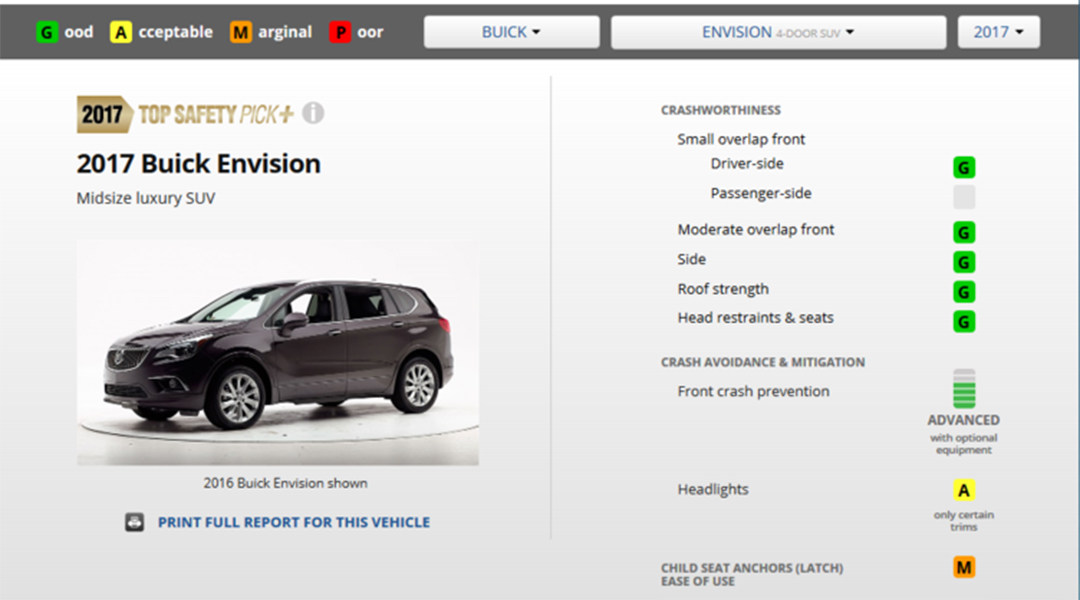1080x600 pixels.
Task: Click the Side crash G rating icon
Action: pyautogui.click(x=964, y=262)
